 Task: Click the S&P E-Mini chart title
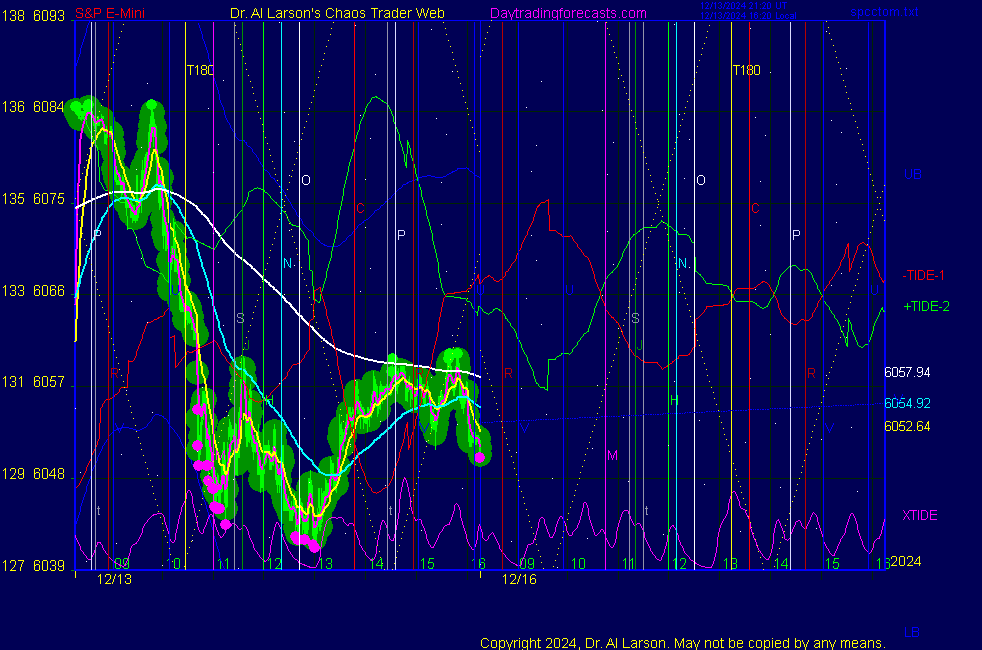tap(110, 13)
